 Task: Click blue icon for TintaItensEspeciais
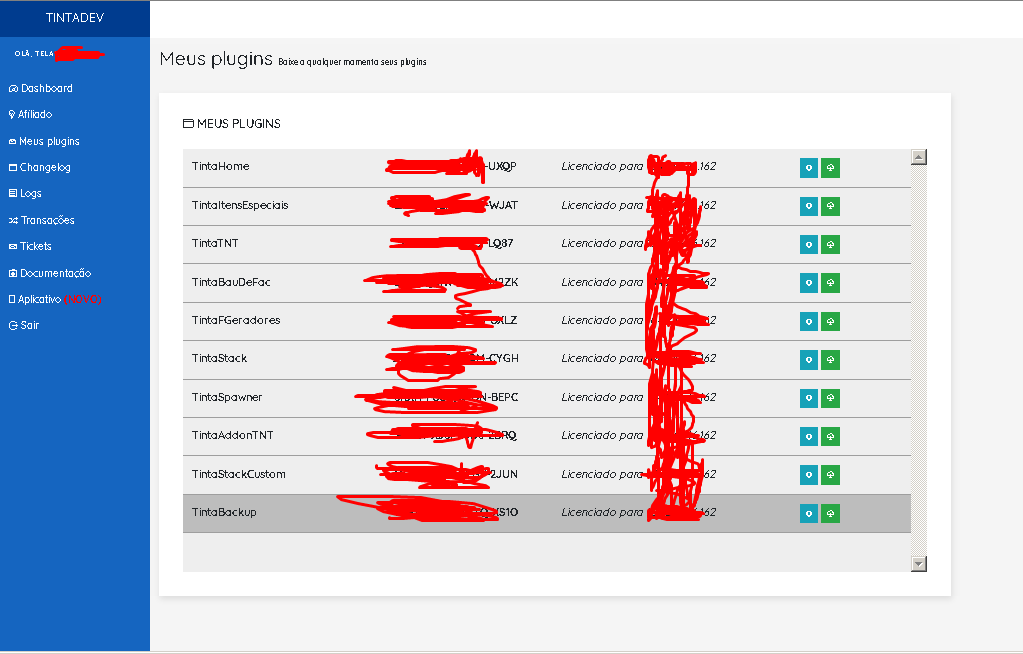tap(809, 206)
